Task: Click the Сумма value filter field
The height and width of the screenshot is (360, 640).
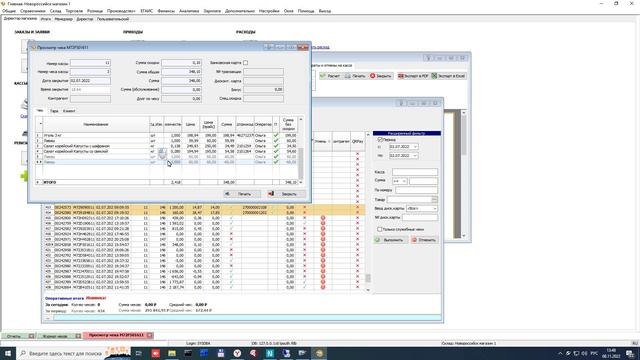Action: (423, 181)
